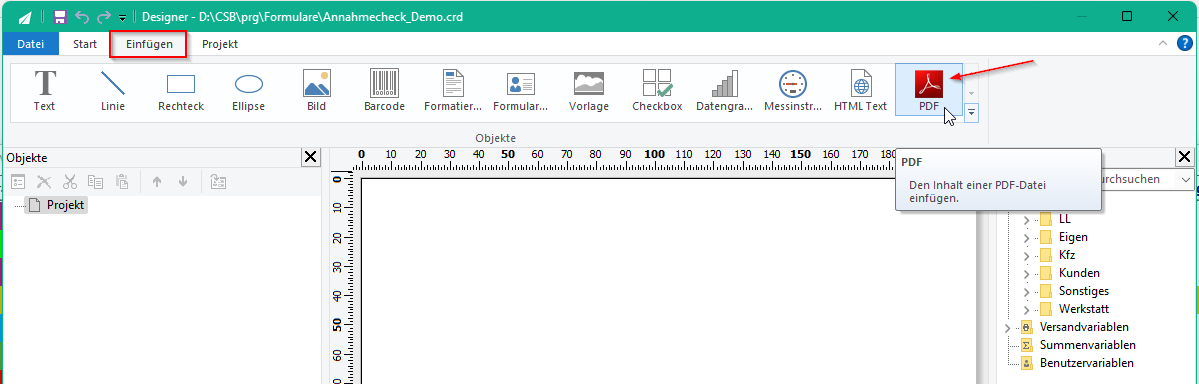The image size is (1199, 384).
Task: Open the Datei menu tab
Action: (x=31, y=44)
